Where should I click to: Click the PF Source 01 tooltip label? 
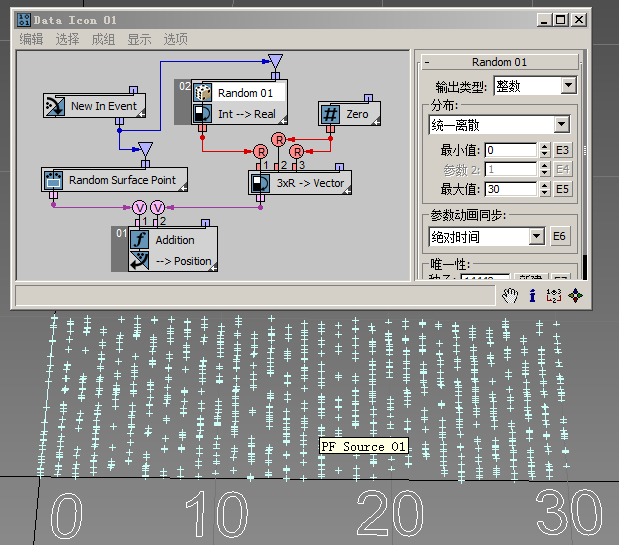tap(364, 446)
